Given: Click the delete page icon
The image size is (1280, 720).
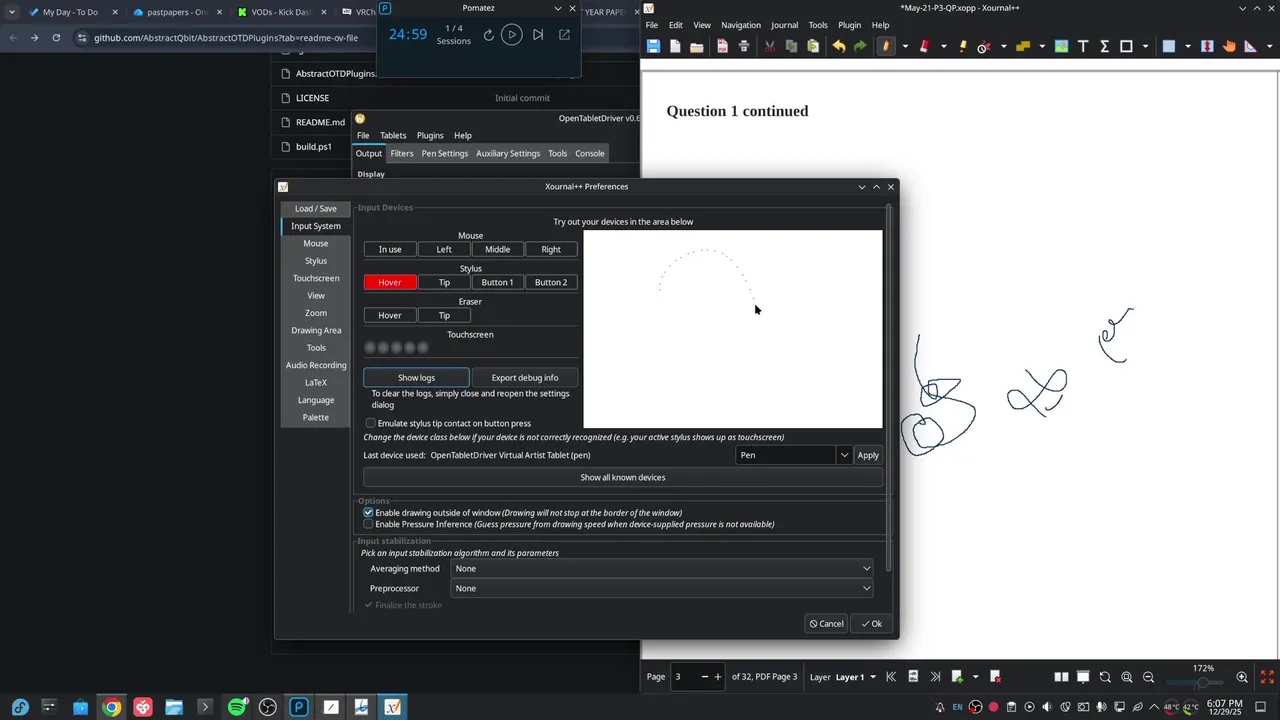Looking at the screenshot, I should click(995, 677).
